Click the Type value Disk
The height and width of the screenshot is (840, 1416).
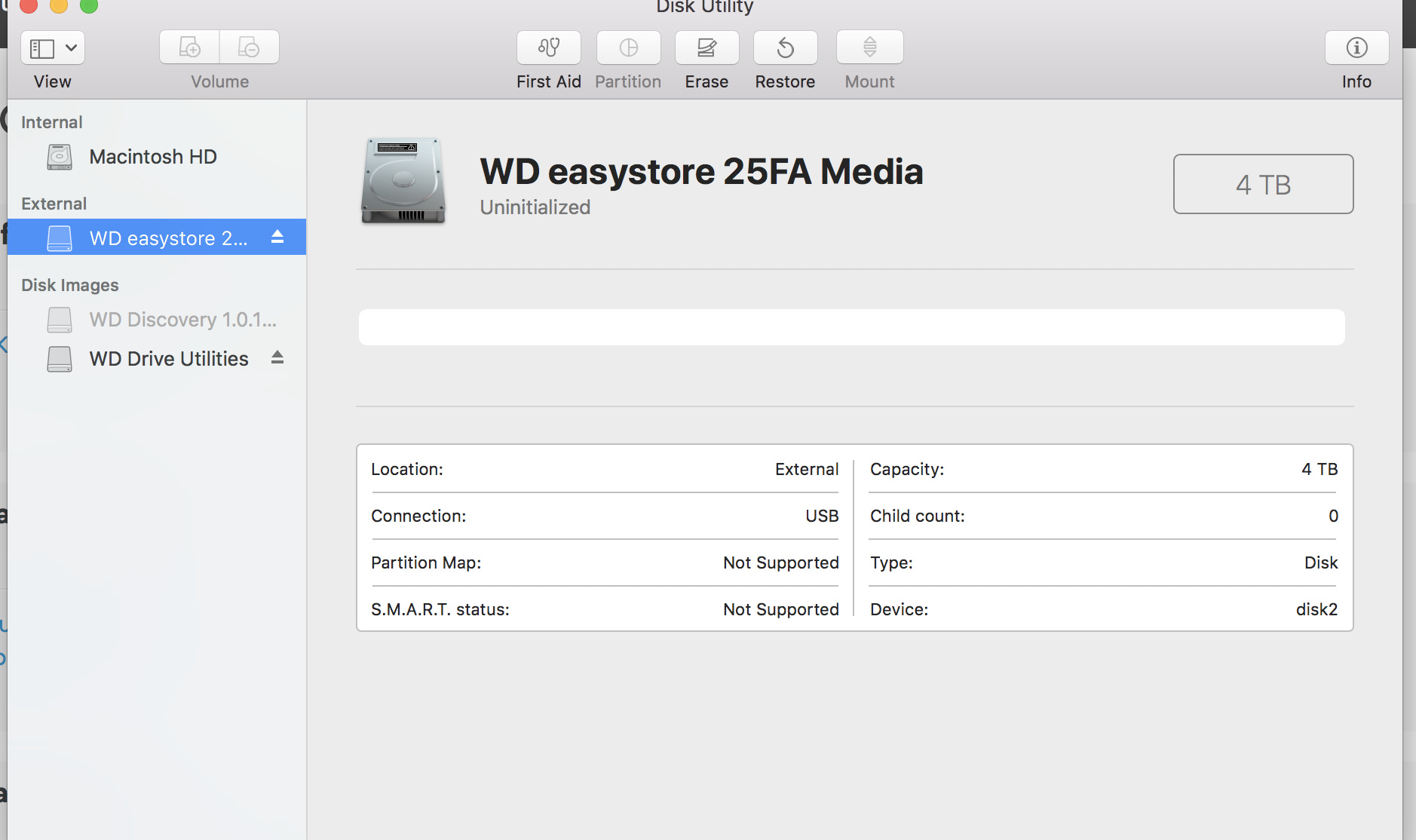(x=1321, y=563)
